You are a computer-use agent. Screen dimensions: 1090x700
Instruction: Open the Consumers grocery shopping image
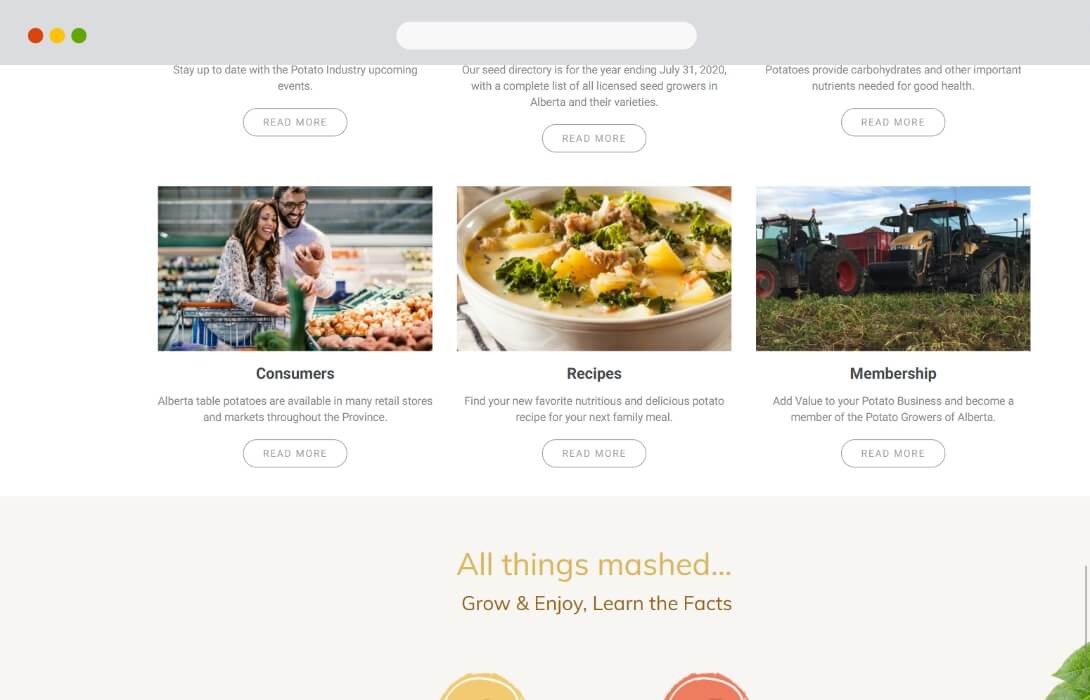pos(295,268)
